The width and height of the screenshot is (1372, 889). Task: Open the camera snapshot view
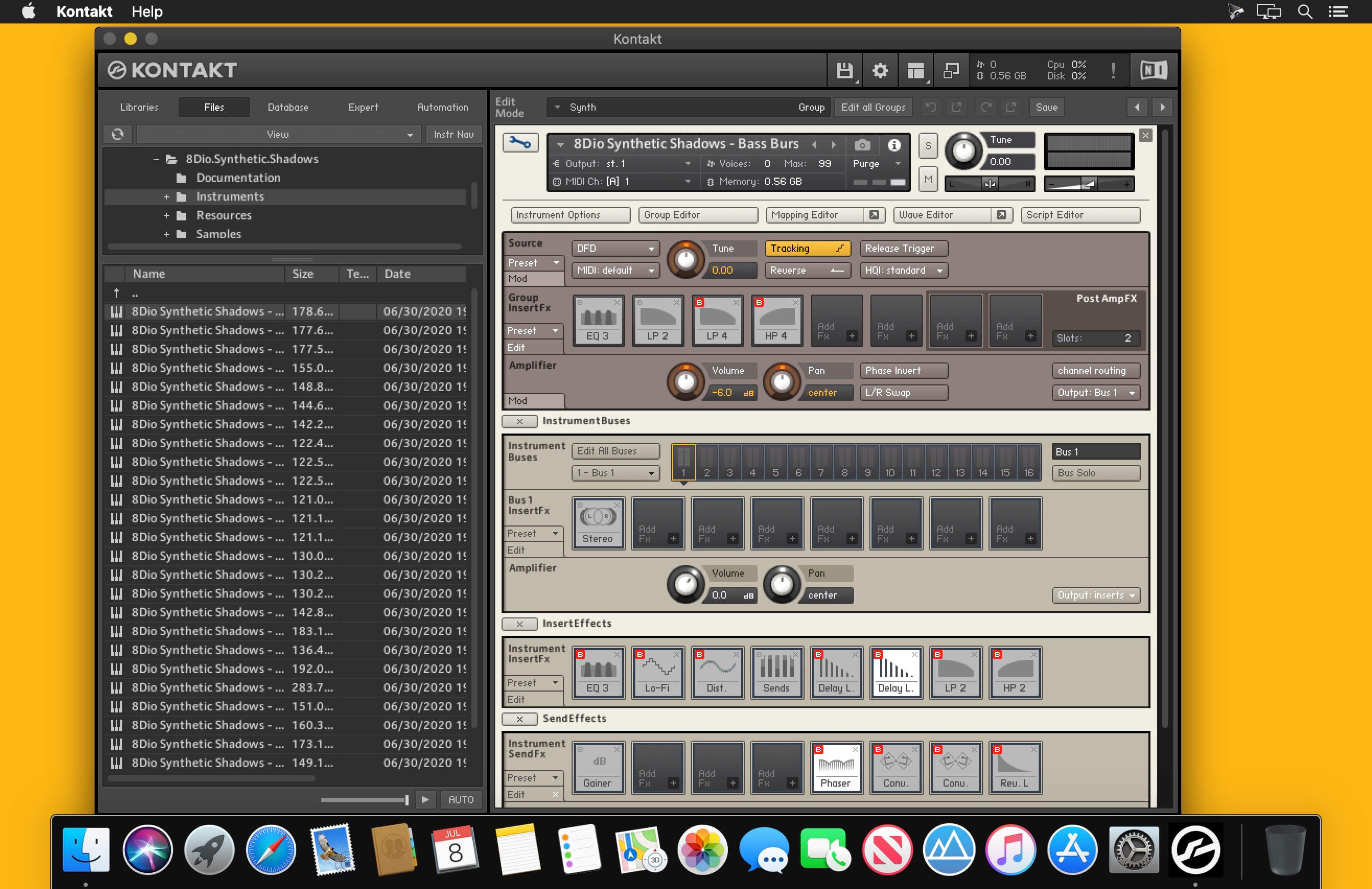(862, 145)
